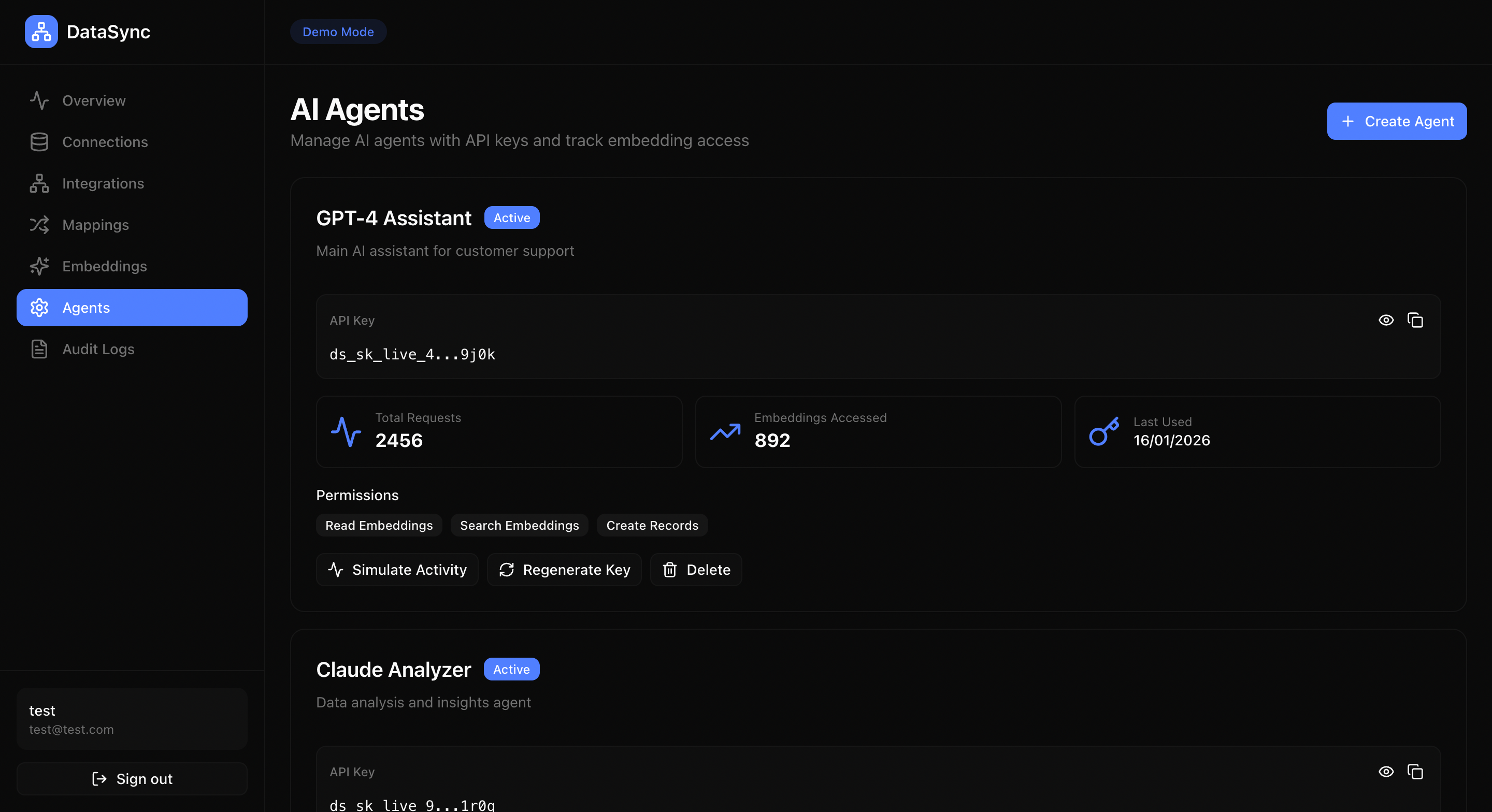Copy the GPT-4 Assistant API key
1492x812 pixels.
(1415, 320)
